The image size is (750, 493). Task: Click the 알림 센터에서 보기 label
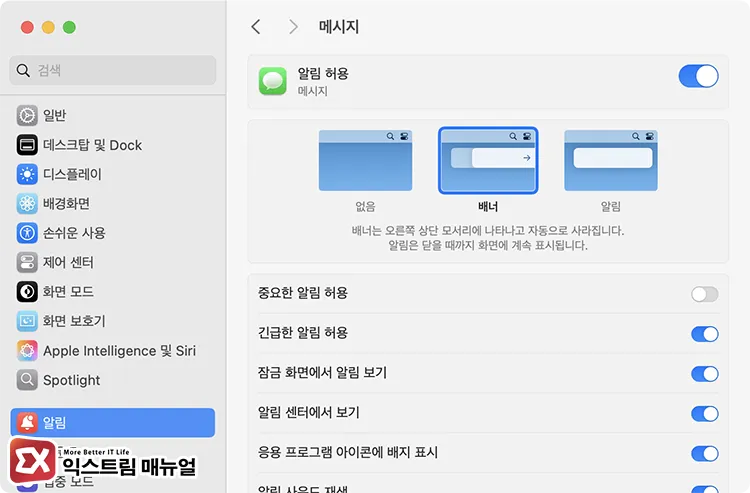click(x=309, y=412)
